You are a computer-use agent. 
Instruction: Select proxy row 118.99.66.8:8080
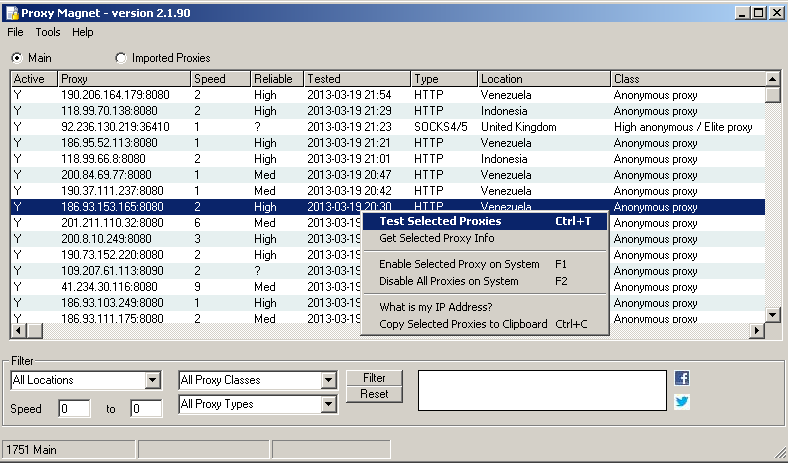[x=388, y=159]
